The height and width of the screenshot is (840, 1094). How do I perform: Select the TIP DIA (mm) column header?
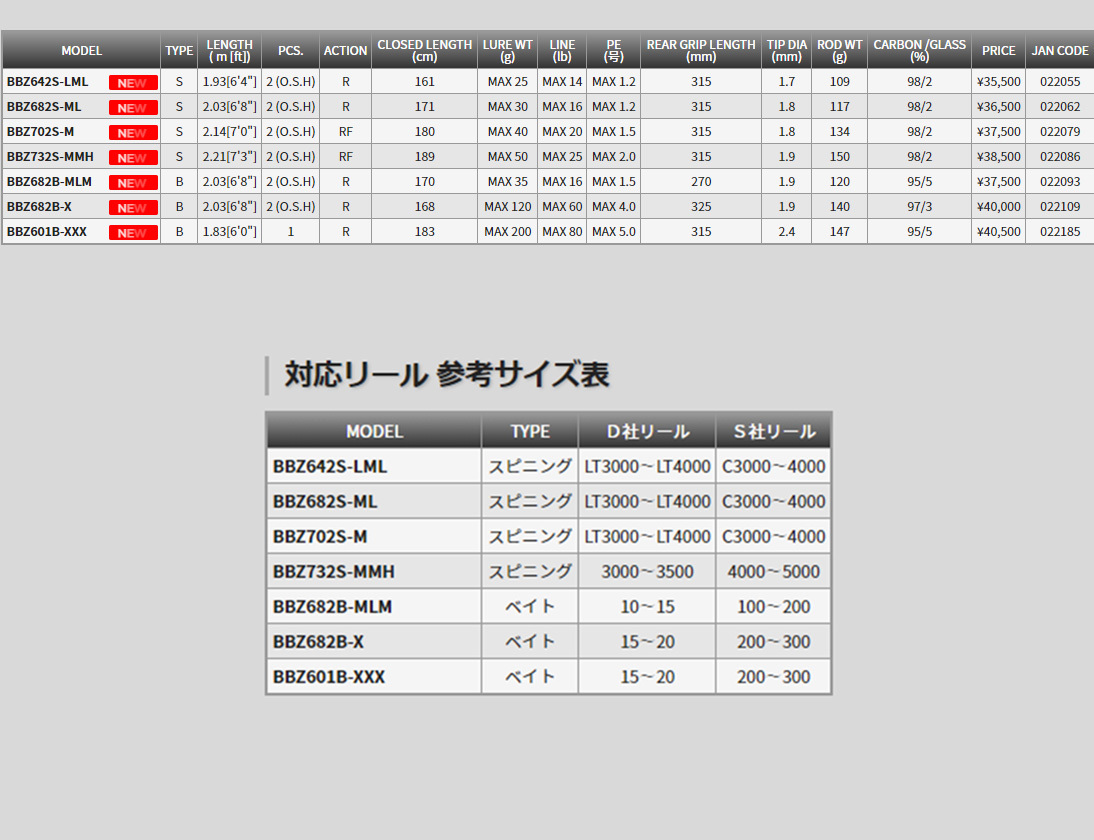click(786, 50)
